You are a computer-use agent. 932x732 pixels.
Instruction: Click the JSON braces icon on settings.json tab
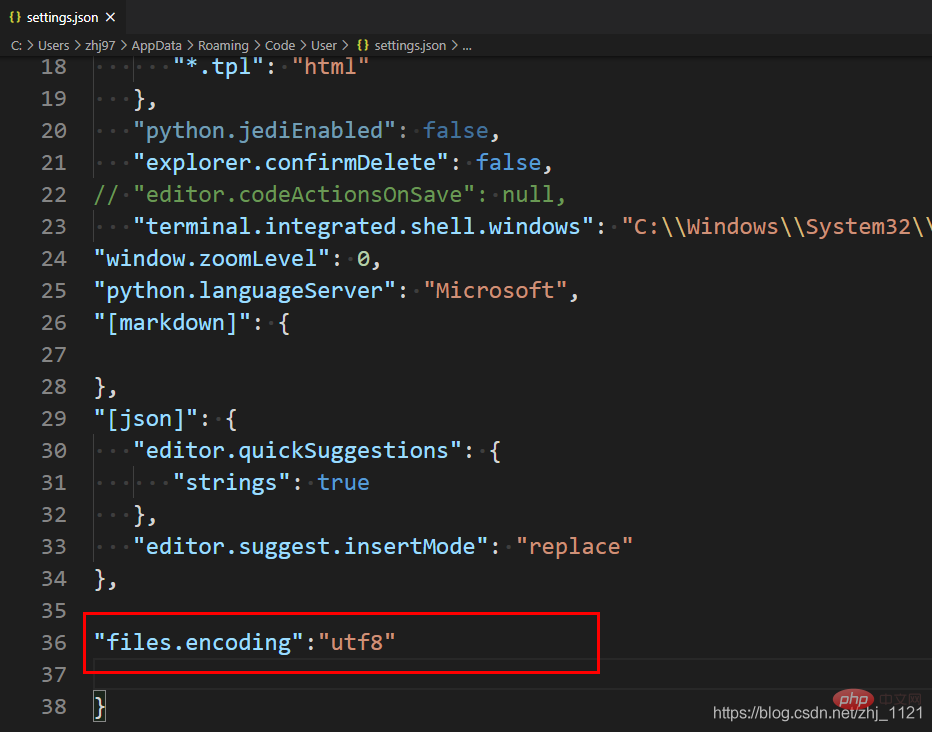click(15, 17)
